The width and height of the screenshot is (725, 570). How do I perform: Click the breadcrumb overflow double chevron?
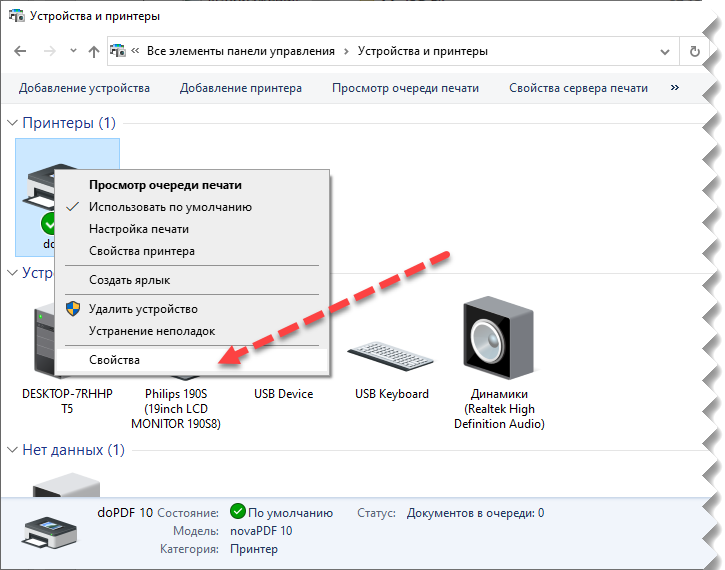[x=135, y=50]
